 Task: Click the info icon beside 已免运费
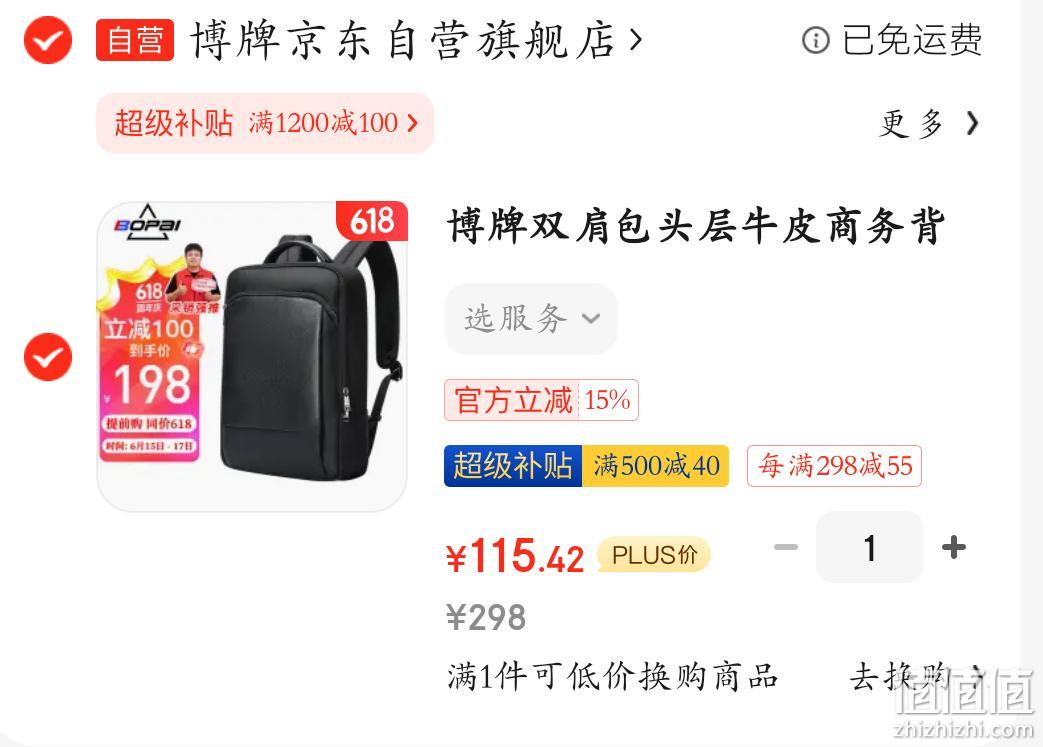point(816,40)
